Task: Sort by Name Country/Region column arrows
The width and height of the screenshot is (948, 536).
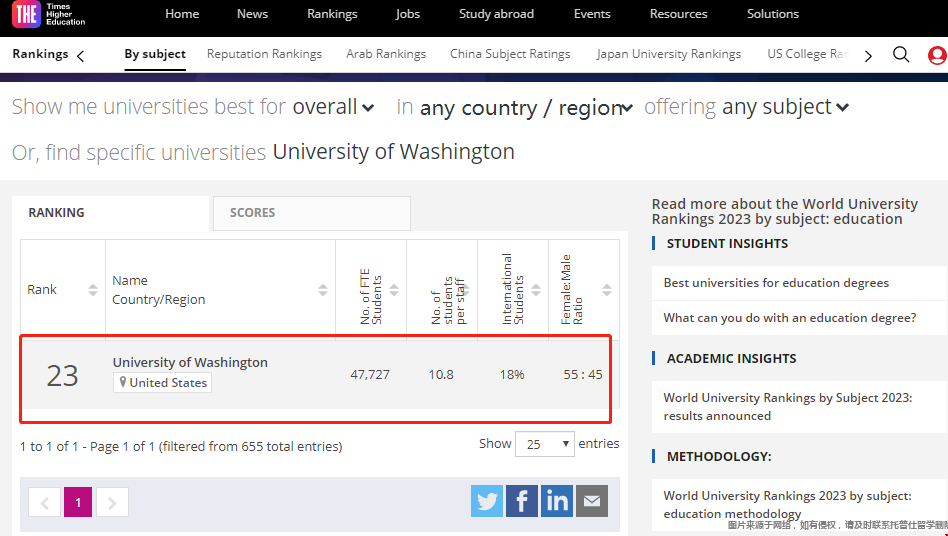Action: pyautogui.click(x=323, y=290)
